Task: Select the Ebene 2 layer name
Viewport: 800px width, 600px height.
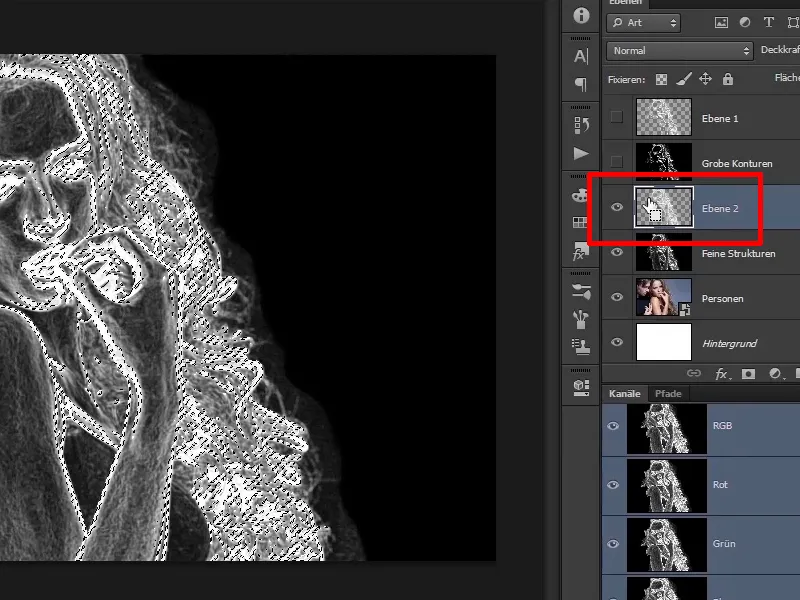Action: [x=720, y=208]
